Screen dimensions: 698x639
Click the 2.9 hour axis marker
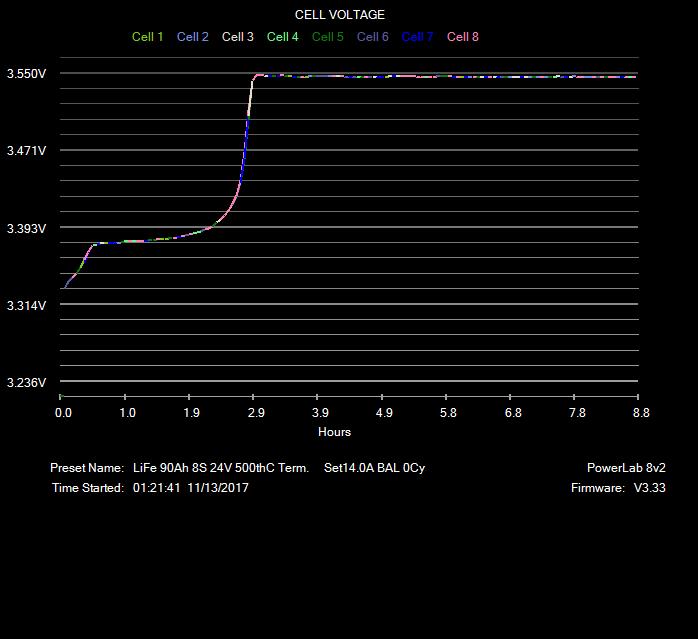(256, 412)
